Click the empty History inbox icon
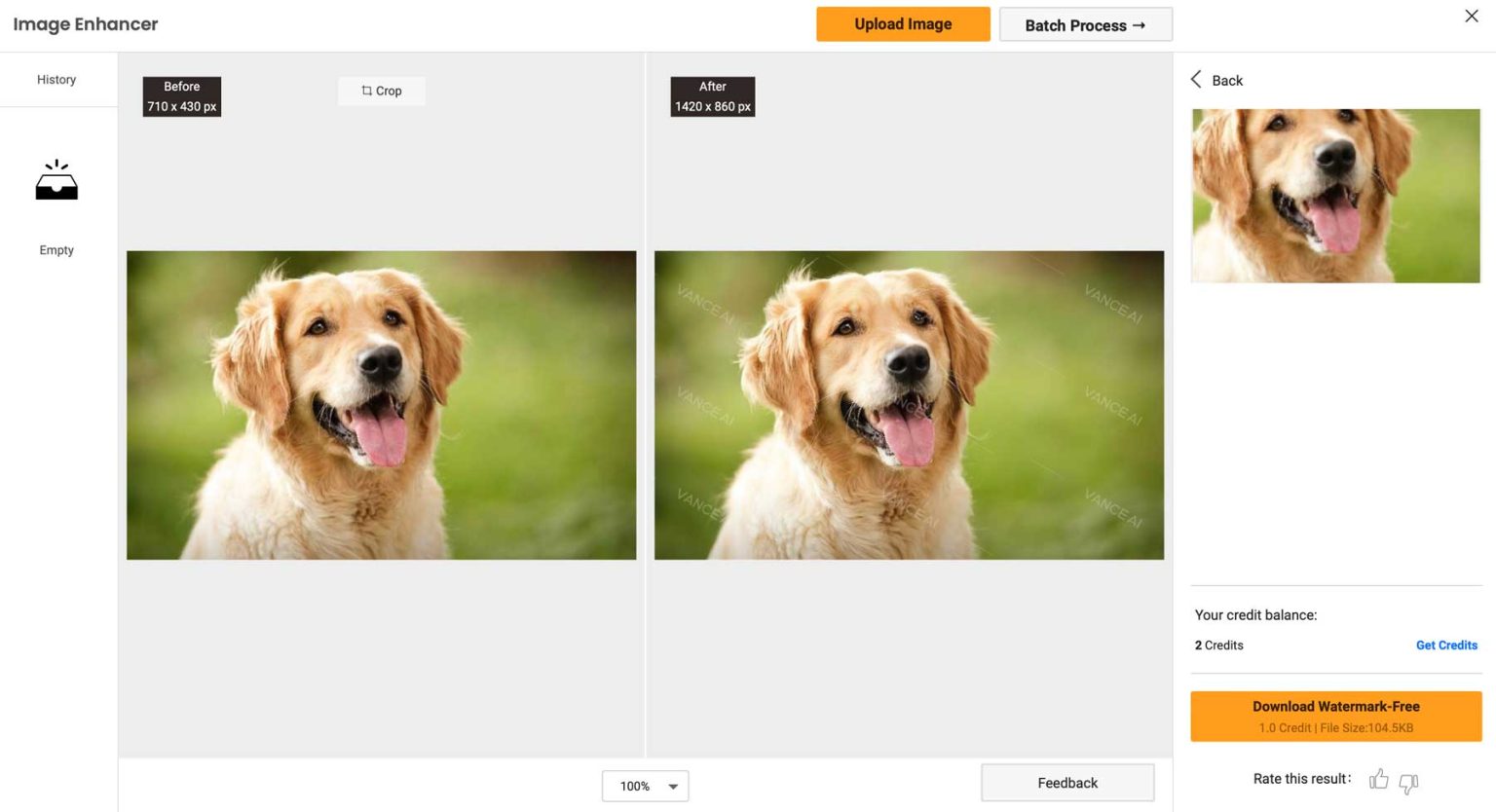This screenshot has height=812, width=1496. [x=56, y=179]
